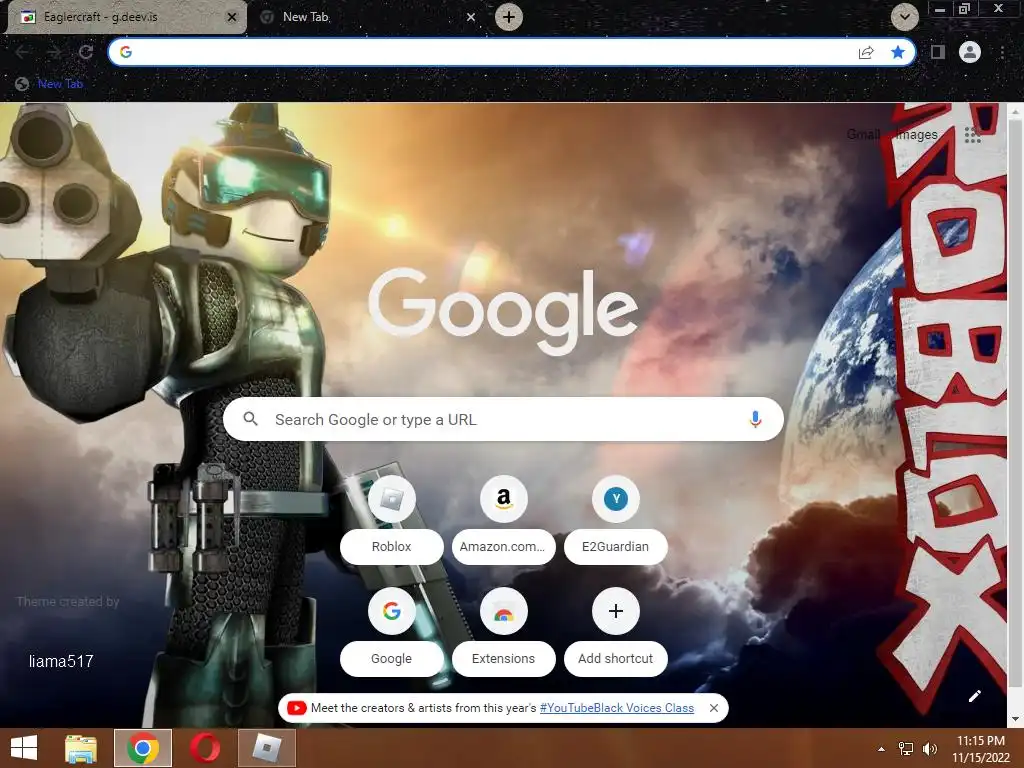Open the Extensions shortcut
Image resolution: width=1024 pixels, height=768 pixels.
tap(504, 612)
